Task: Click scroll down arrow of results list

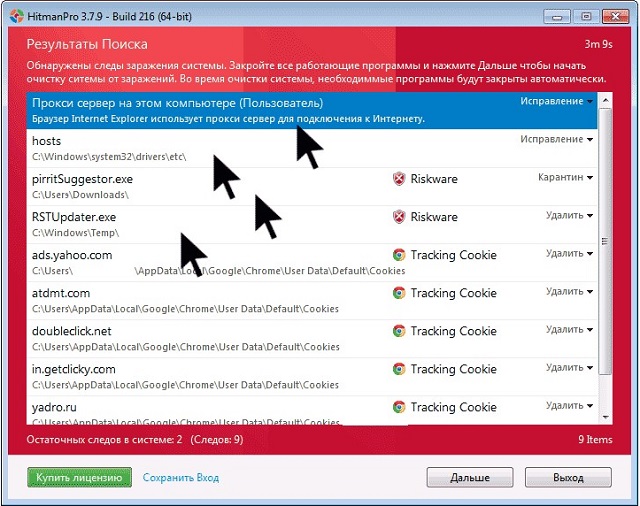Action: 605,417
